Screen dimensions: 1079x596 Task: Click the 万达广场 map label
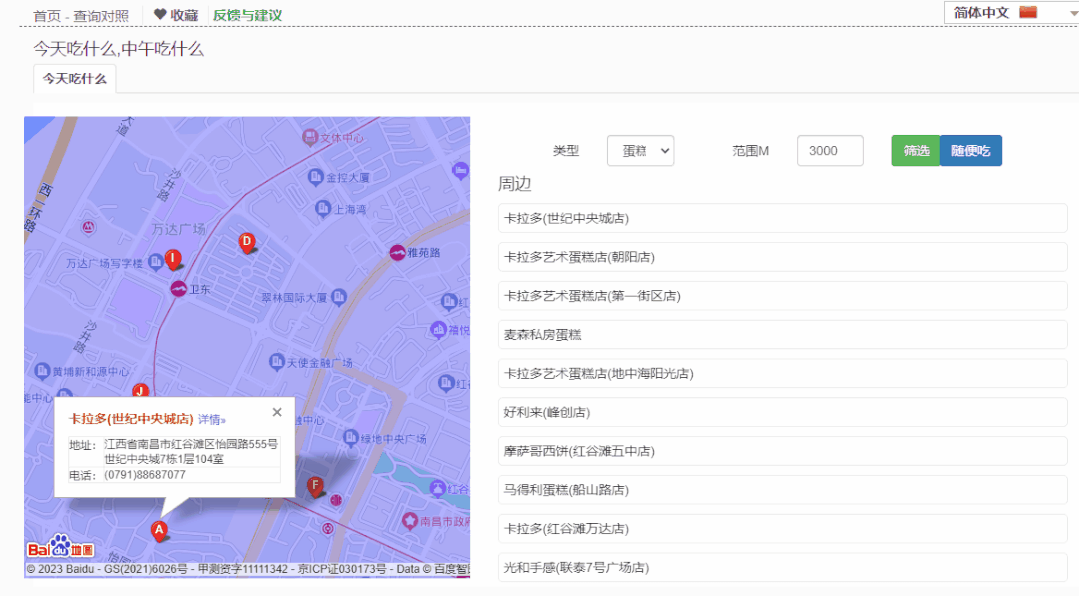(x=179, y=228)
